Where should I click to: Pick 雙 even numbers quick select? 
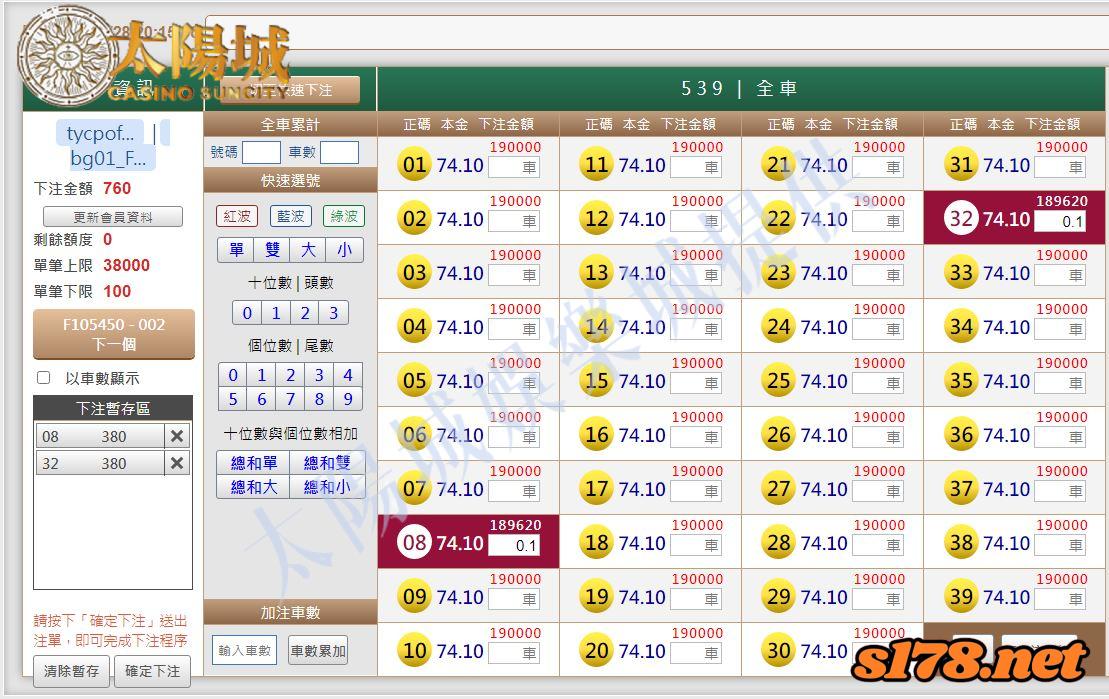click(272, 250)
